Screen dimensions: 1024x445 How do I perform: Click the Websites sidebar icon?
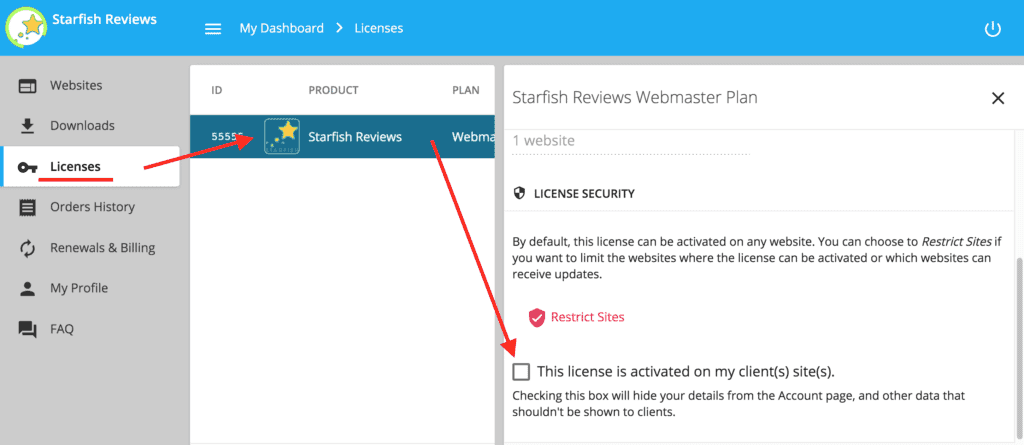coord(27,86)
